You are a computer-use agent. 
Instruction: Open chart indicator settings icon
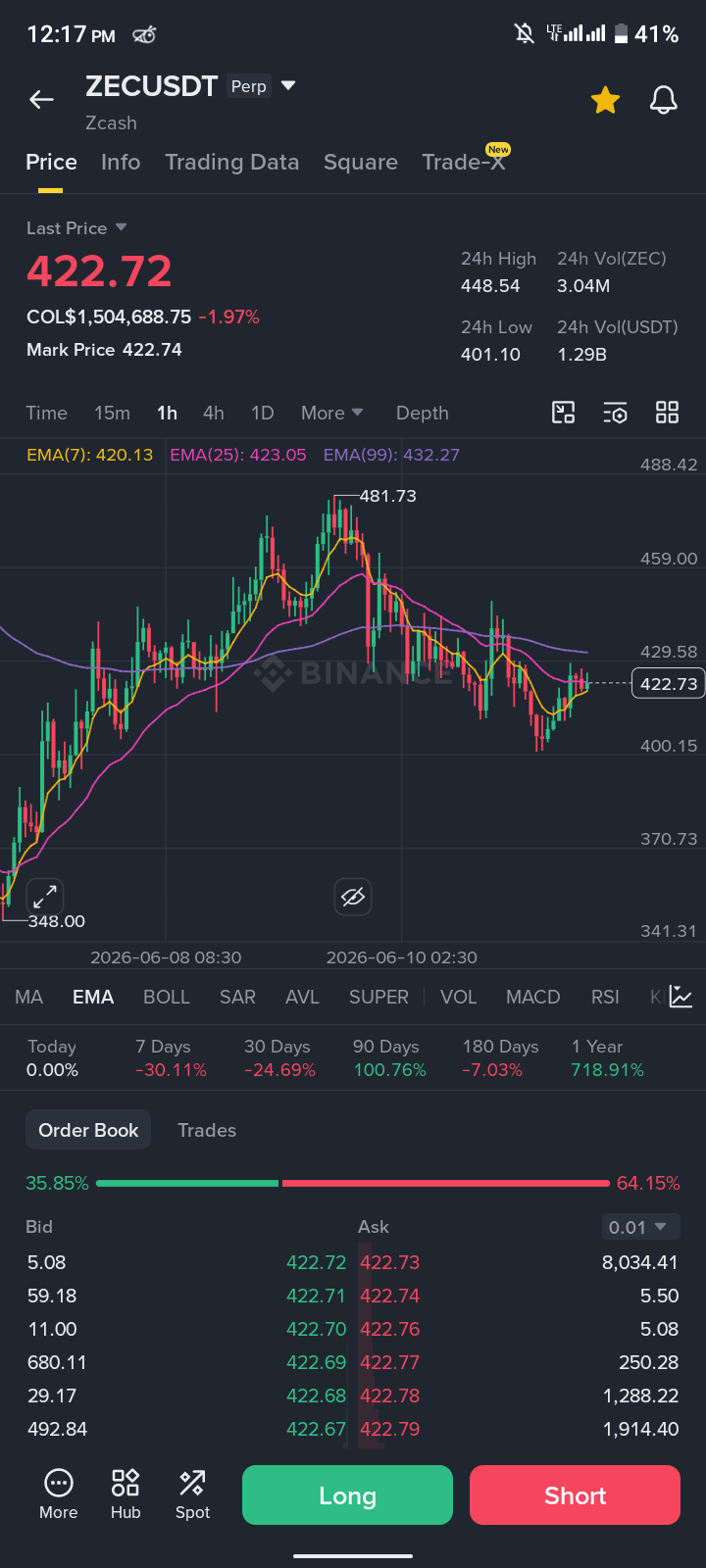tap(615, 413)
